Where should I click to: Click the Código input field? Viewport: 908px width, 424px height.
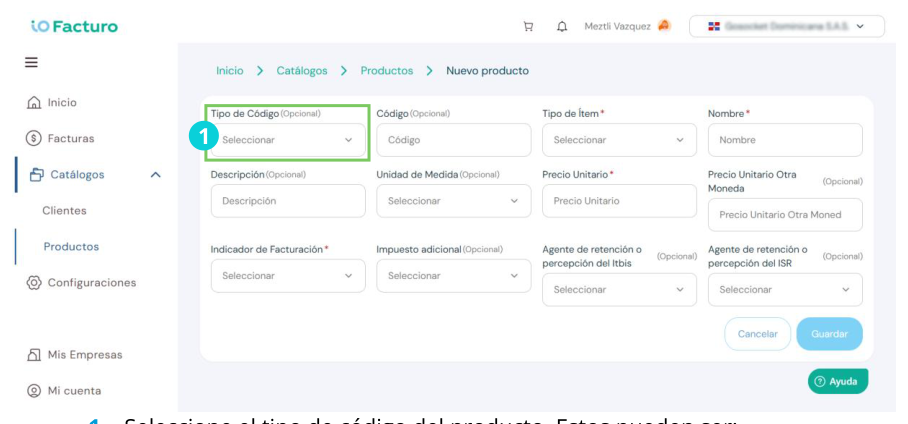pos(453,140)
